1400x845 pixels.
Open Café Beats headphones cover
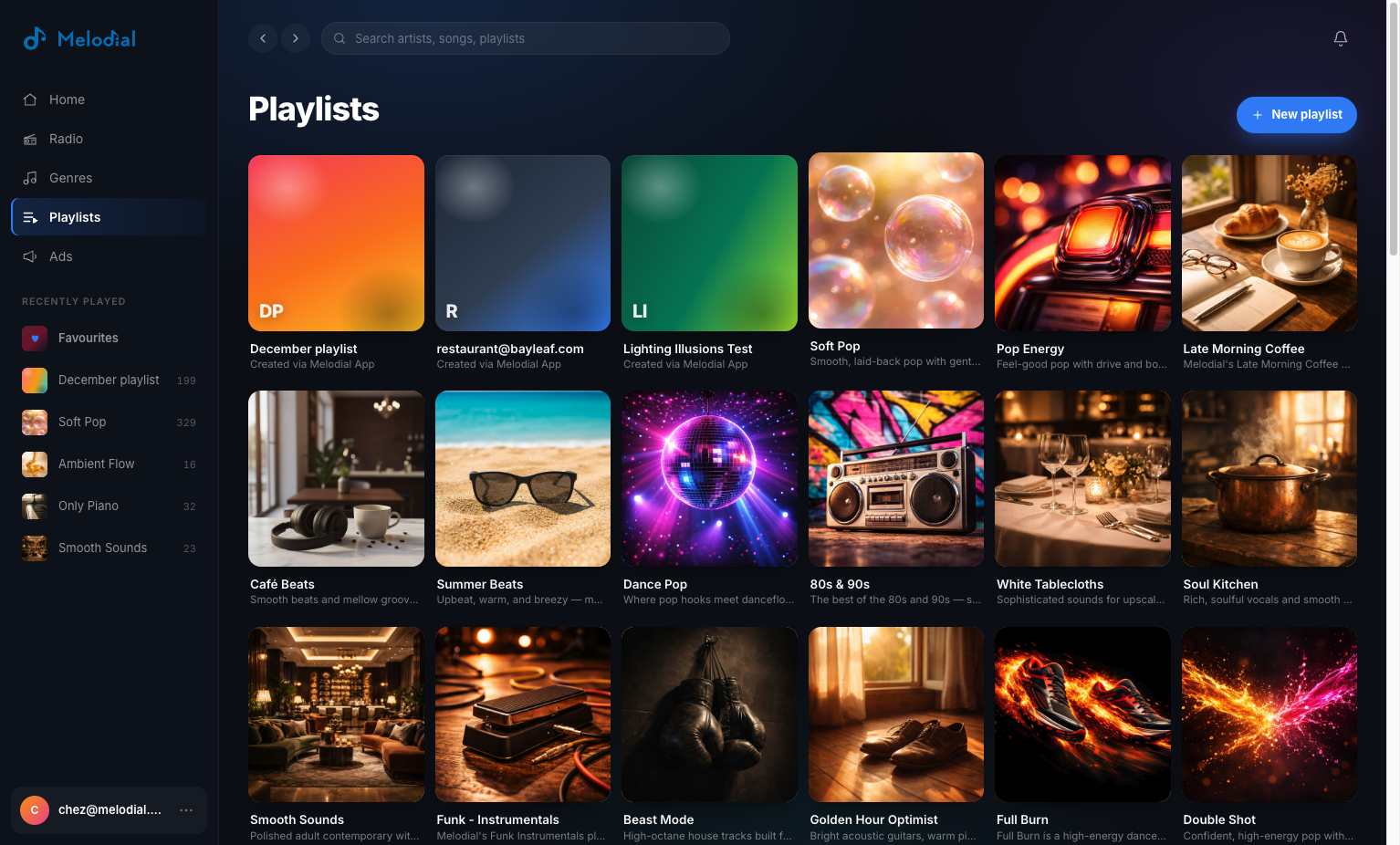tap(336, 478)
